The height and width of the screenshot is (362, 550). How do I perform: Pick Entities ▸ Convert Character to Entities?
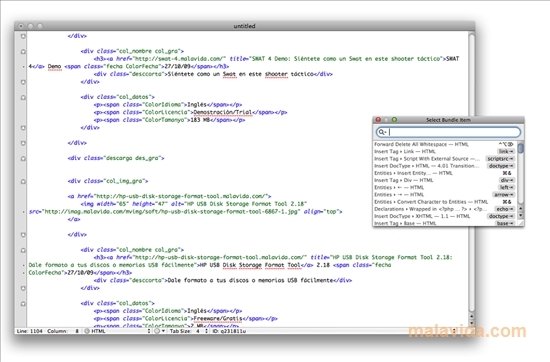tap(444, 202)
